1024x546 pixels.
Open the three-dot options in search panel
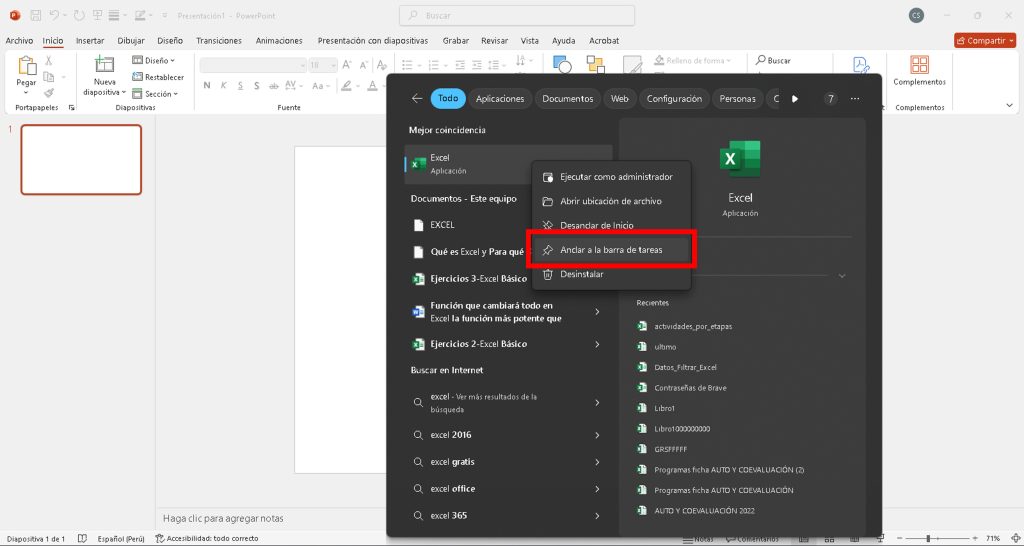(855, 99)
